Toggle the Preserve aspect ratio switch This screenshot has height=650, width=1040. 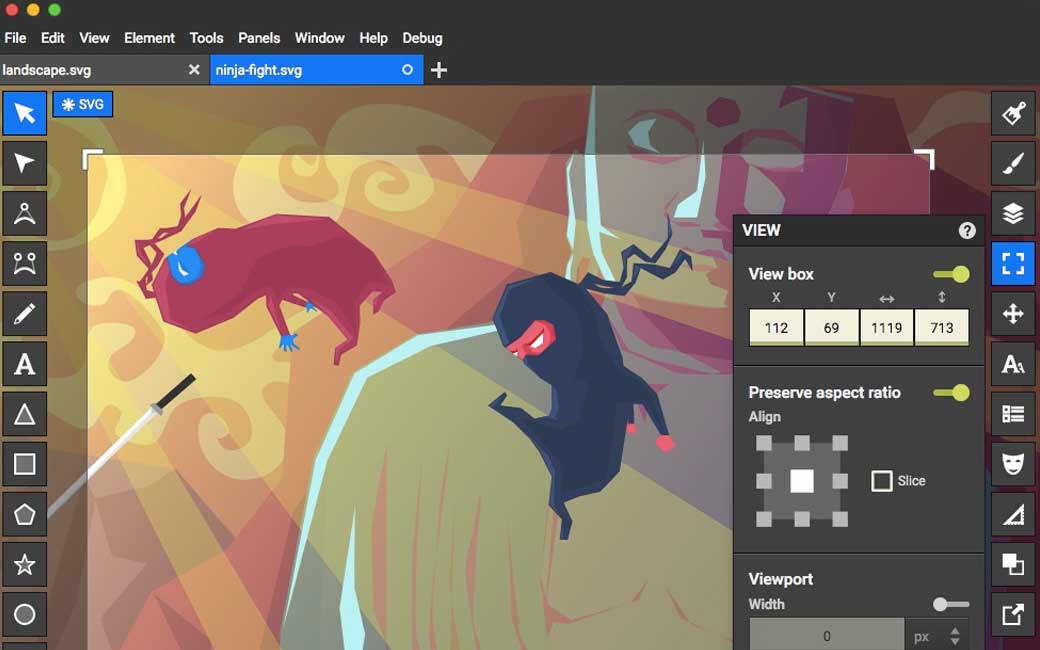point(951,393)
